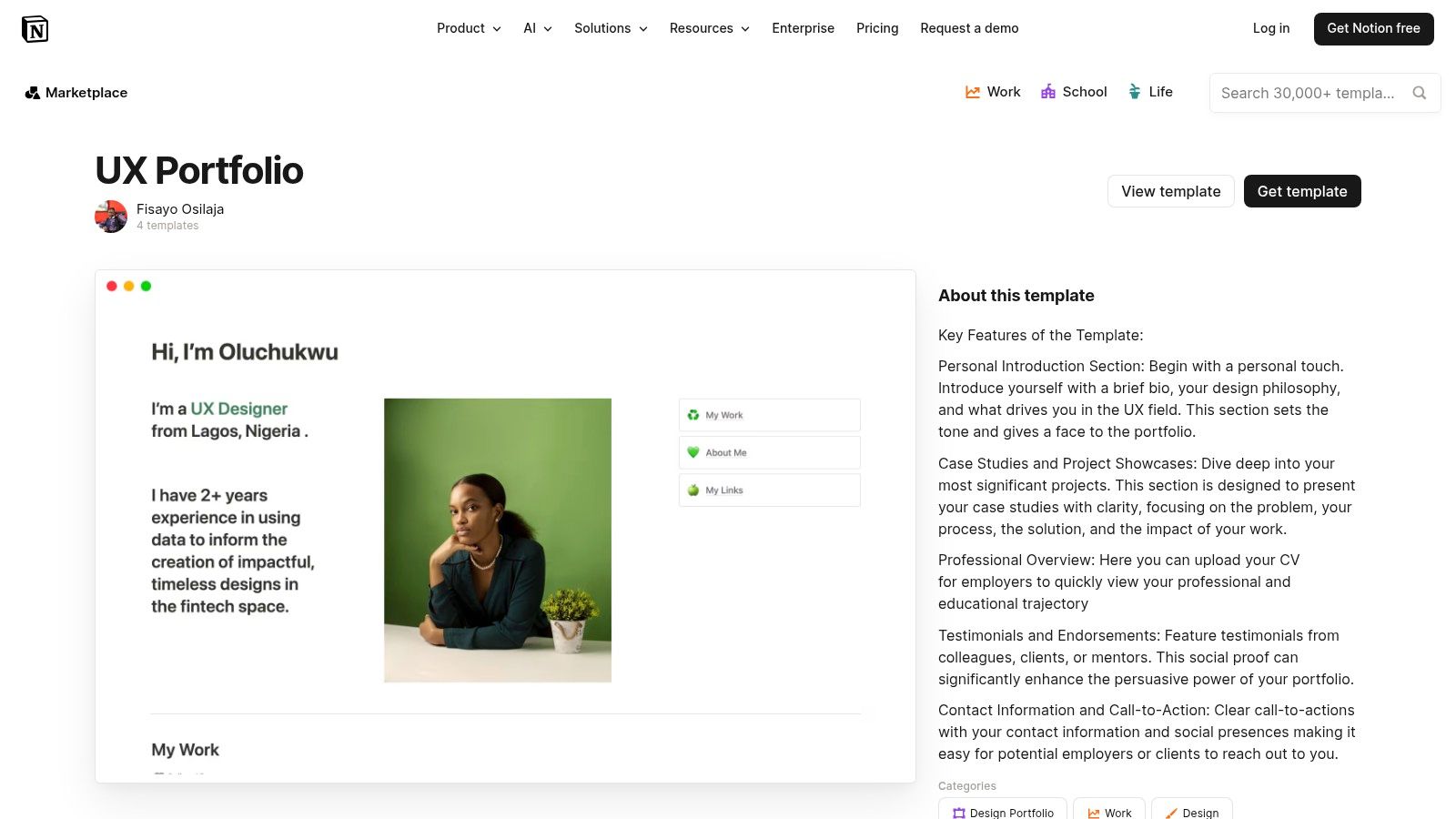Expand the Product dropdown menu

[x=469, y=28]
